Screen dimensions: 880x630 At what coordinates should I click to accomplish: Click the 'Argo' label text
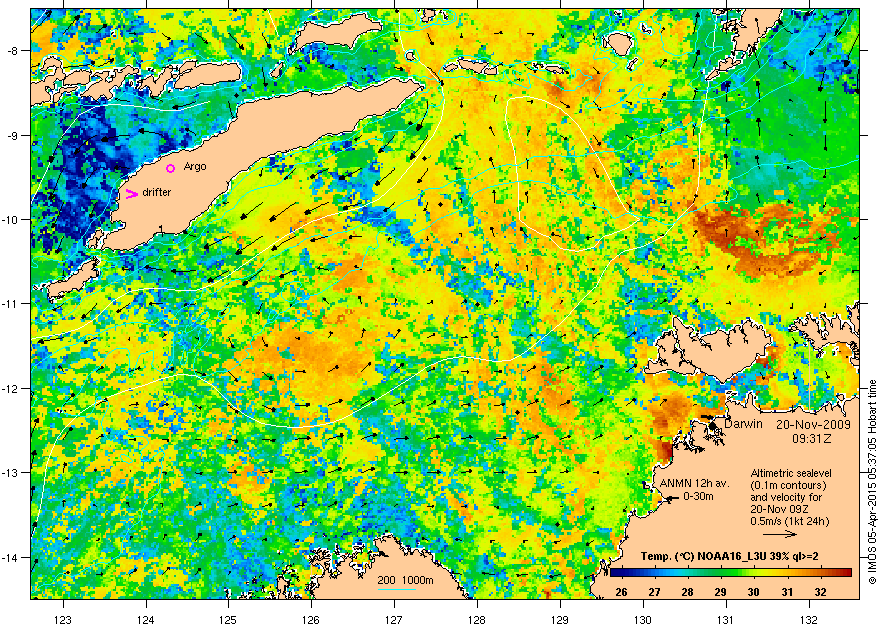(x=195, y=167)
